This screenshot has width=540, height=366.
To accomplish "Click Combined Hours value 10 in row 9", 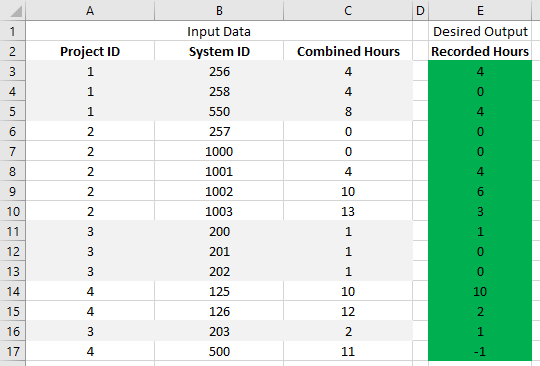I will [348, 191].
